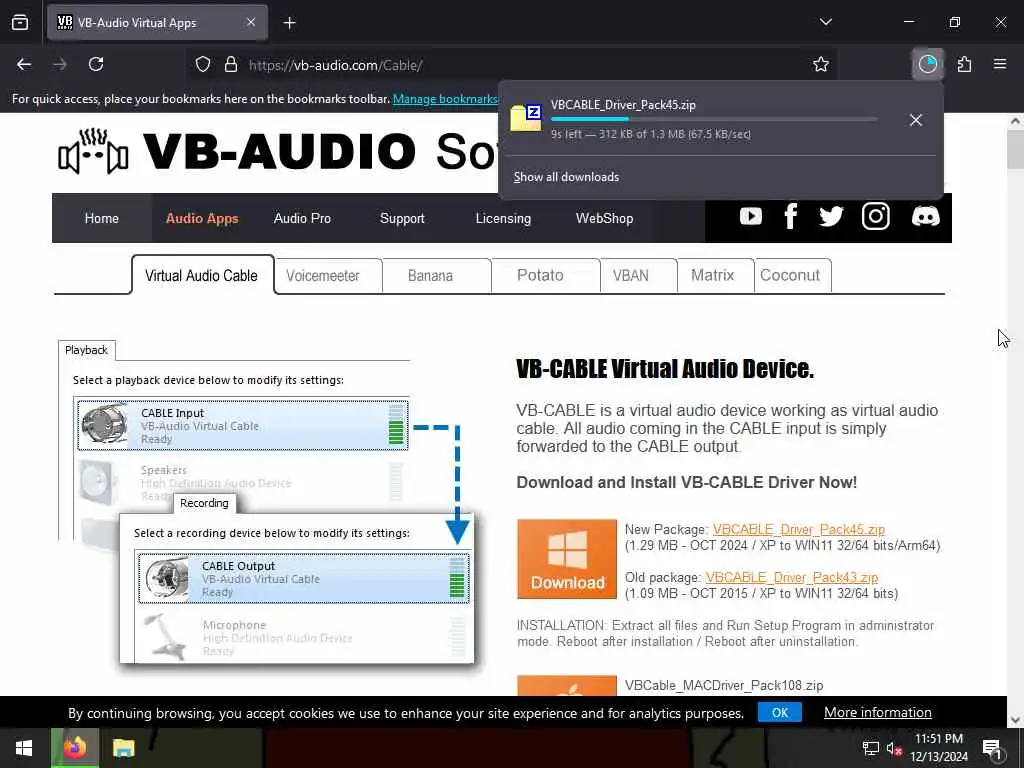Image resolution: width=1024 pixels, height=768 pixels.
Task: Click the site security padlock icon
Action: (x=231, y=65)
